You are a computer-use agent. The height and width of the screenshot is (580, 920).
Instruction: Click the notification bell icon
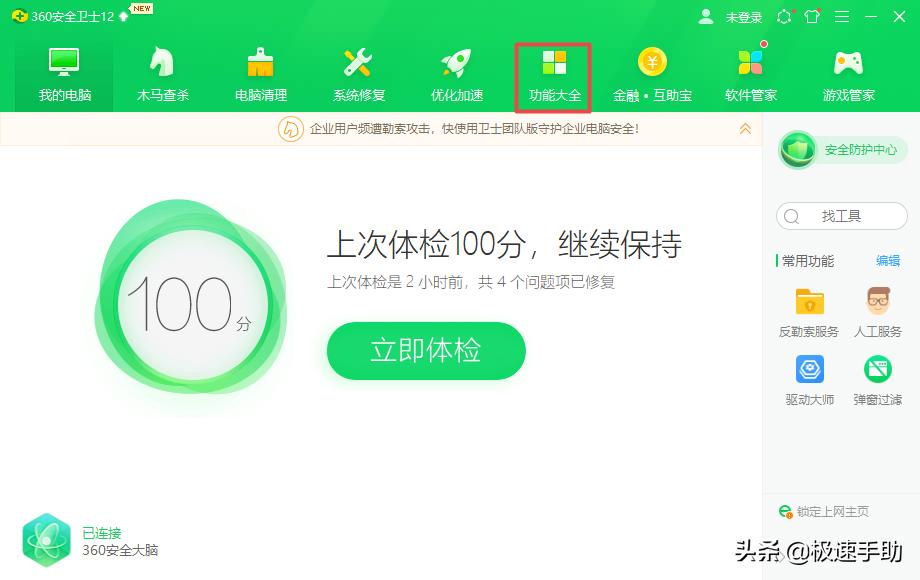pos(784,16)
